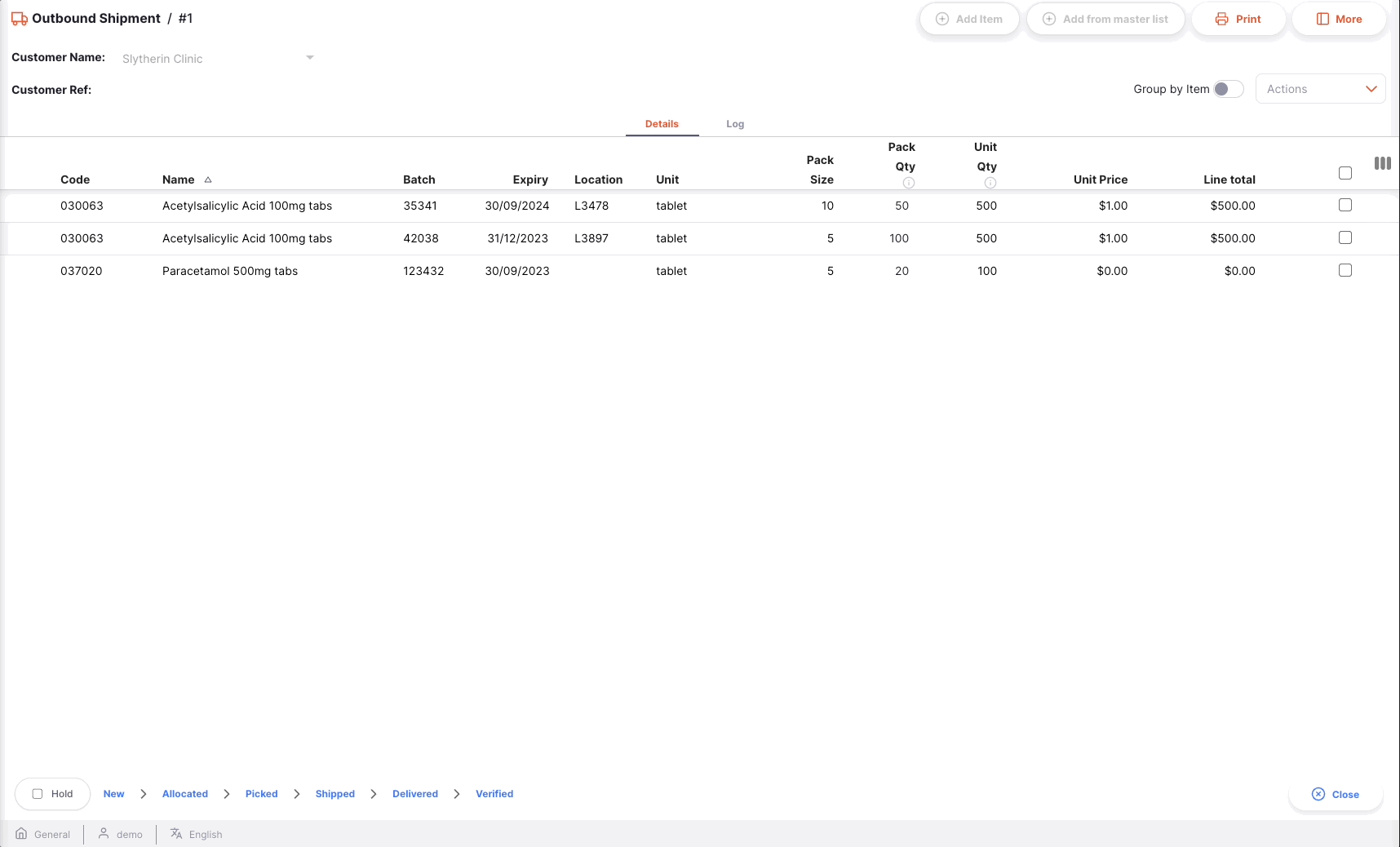Viewport: 1400px width, 847px height.
Task: Click the Shipped status step
Action: click(335, 794)
